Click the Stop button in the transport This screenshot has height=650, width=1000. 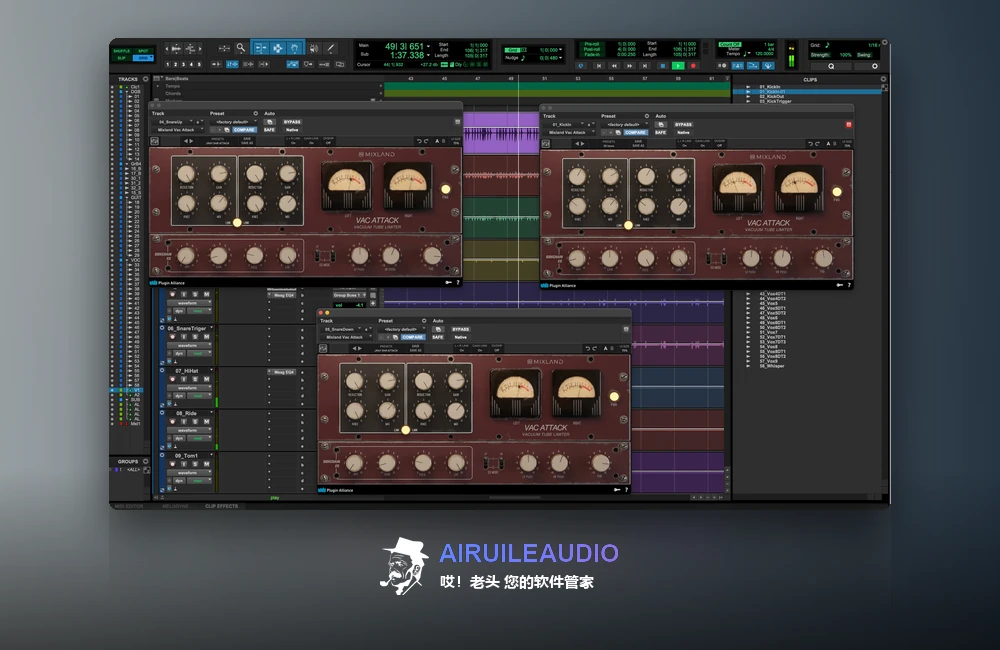click(663, 66)
